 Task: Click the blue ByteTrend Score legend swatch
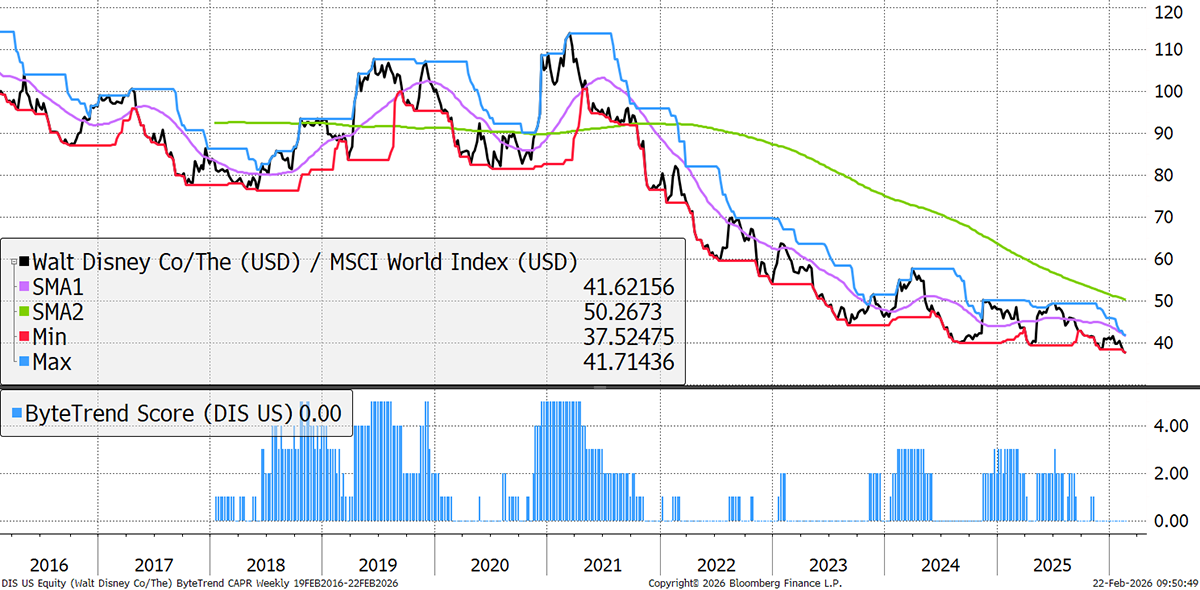[x=16, y=412]
